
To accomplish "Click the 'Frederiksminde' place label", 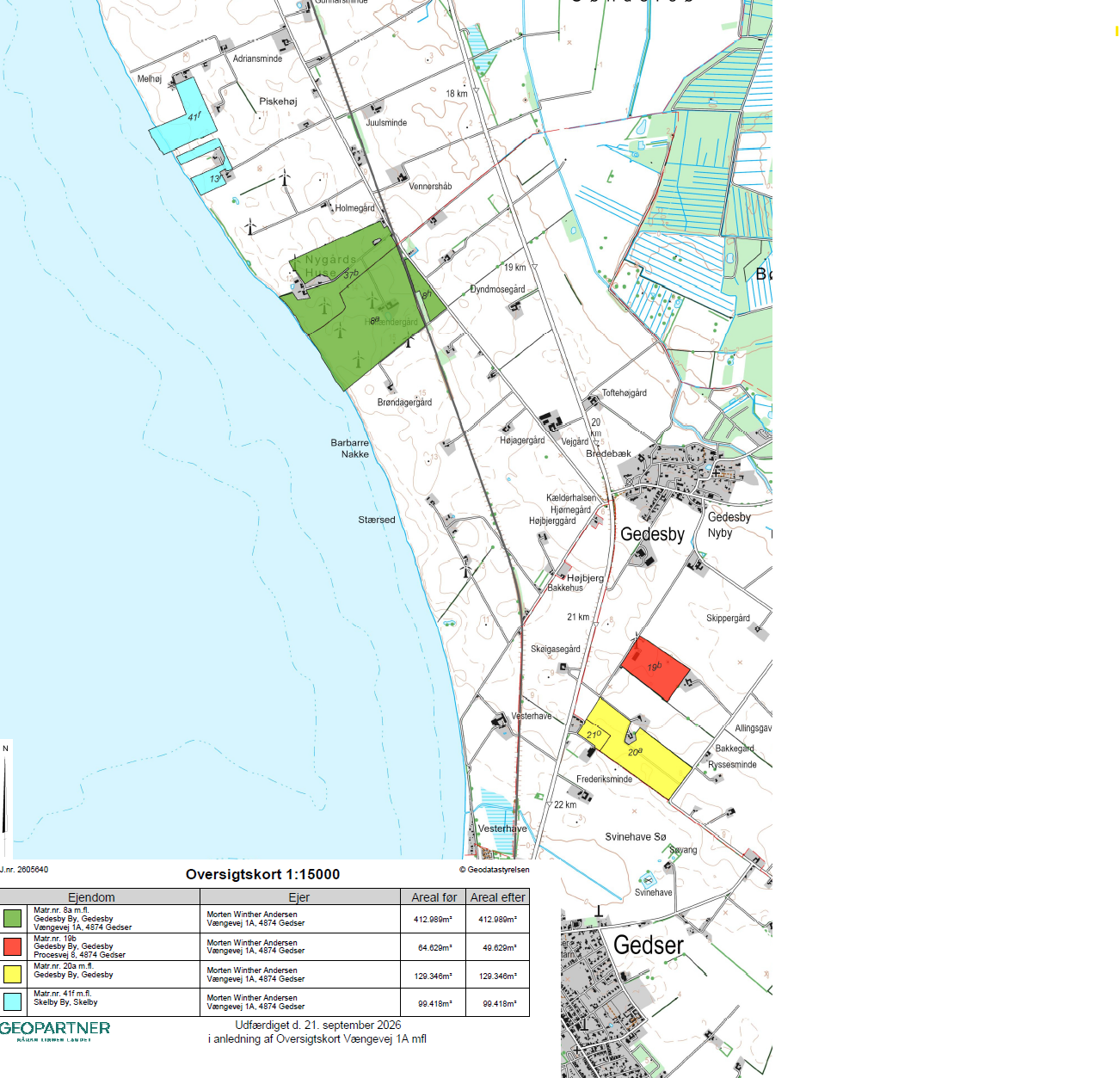I will [x=604, y=779].
